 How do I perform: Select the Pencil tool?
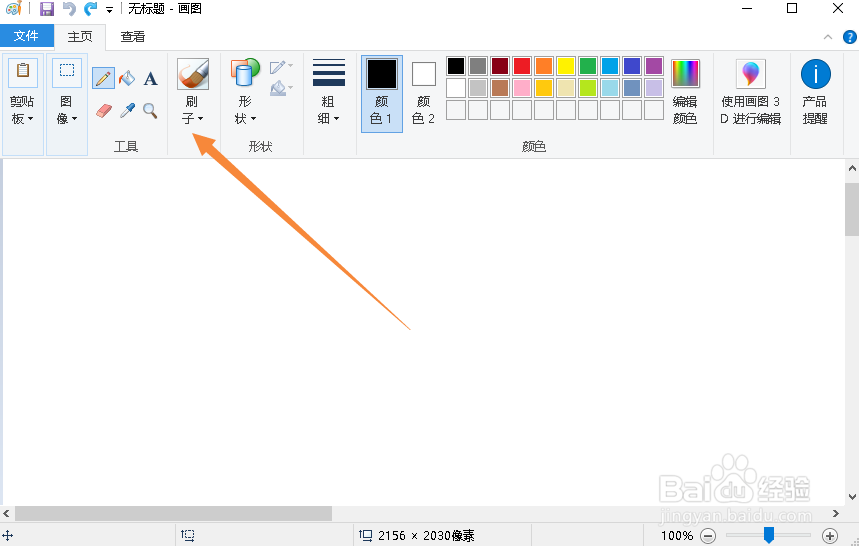point(104,79)
